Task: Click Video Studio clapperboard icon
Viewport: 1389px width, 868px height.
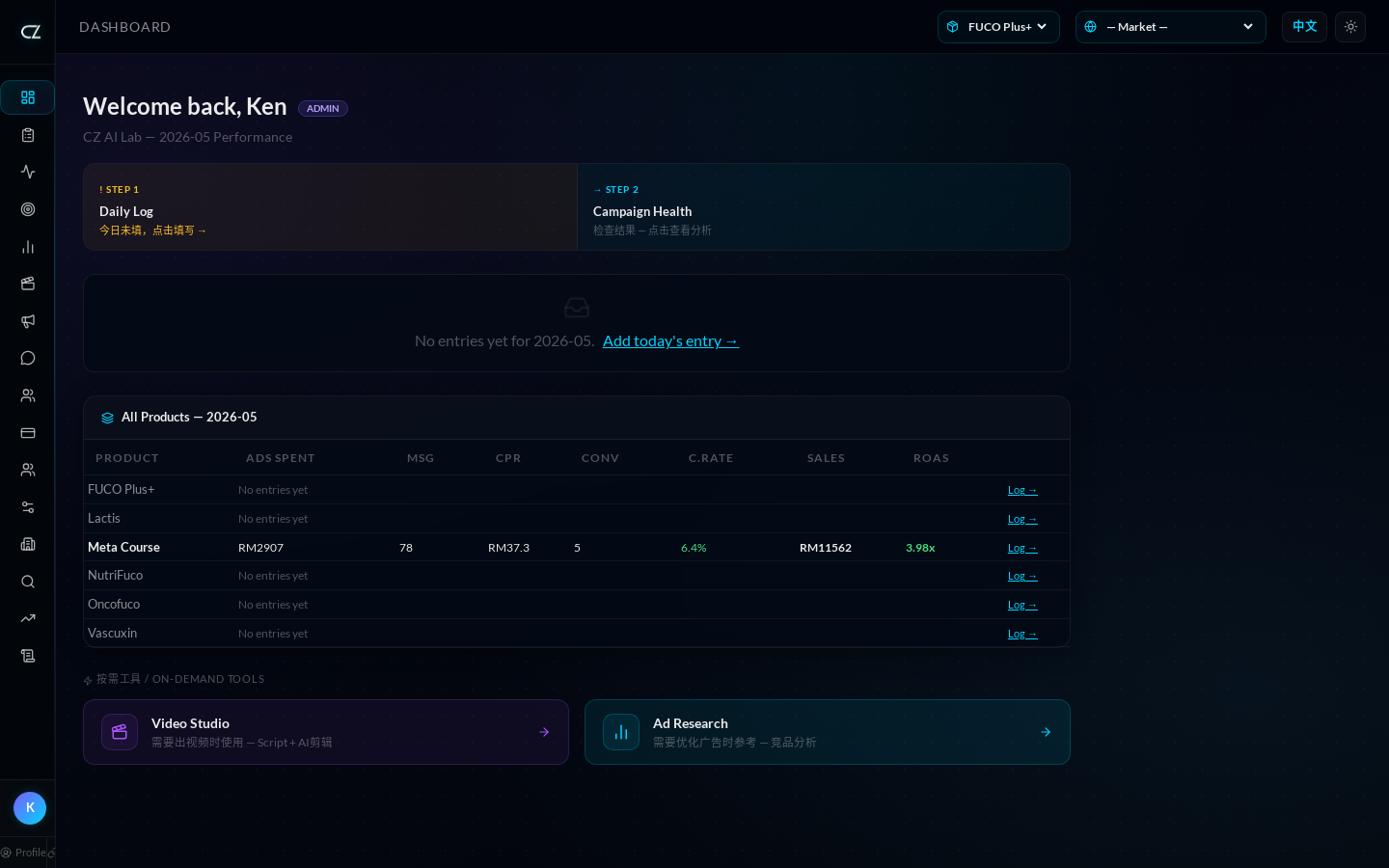Action: tap(120, 732)
